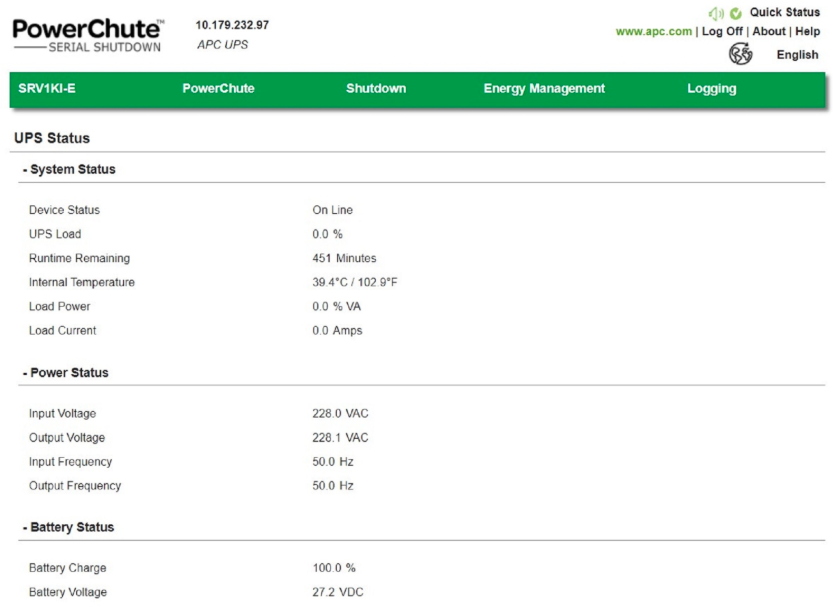Open the Help link
The height and width of the screenshot is (615, 833).
click(x=808, y=31)
